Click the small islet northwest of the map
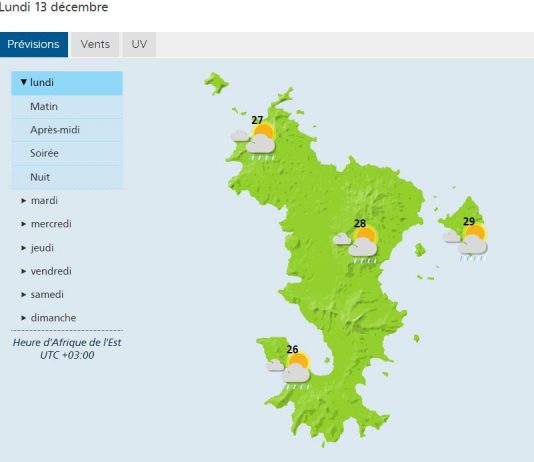 click(216, 83)
